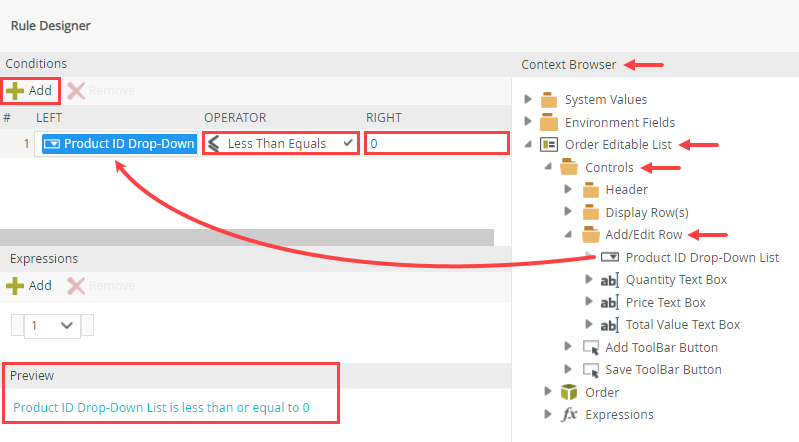Viewport: 799px width, 442px height.
Task: Collapse the Order Editable List node
Action: click(528, 145)
